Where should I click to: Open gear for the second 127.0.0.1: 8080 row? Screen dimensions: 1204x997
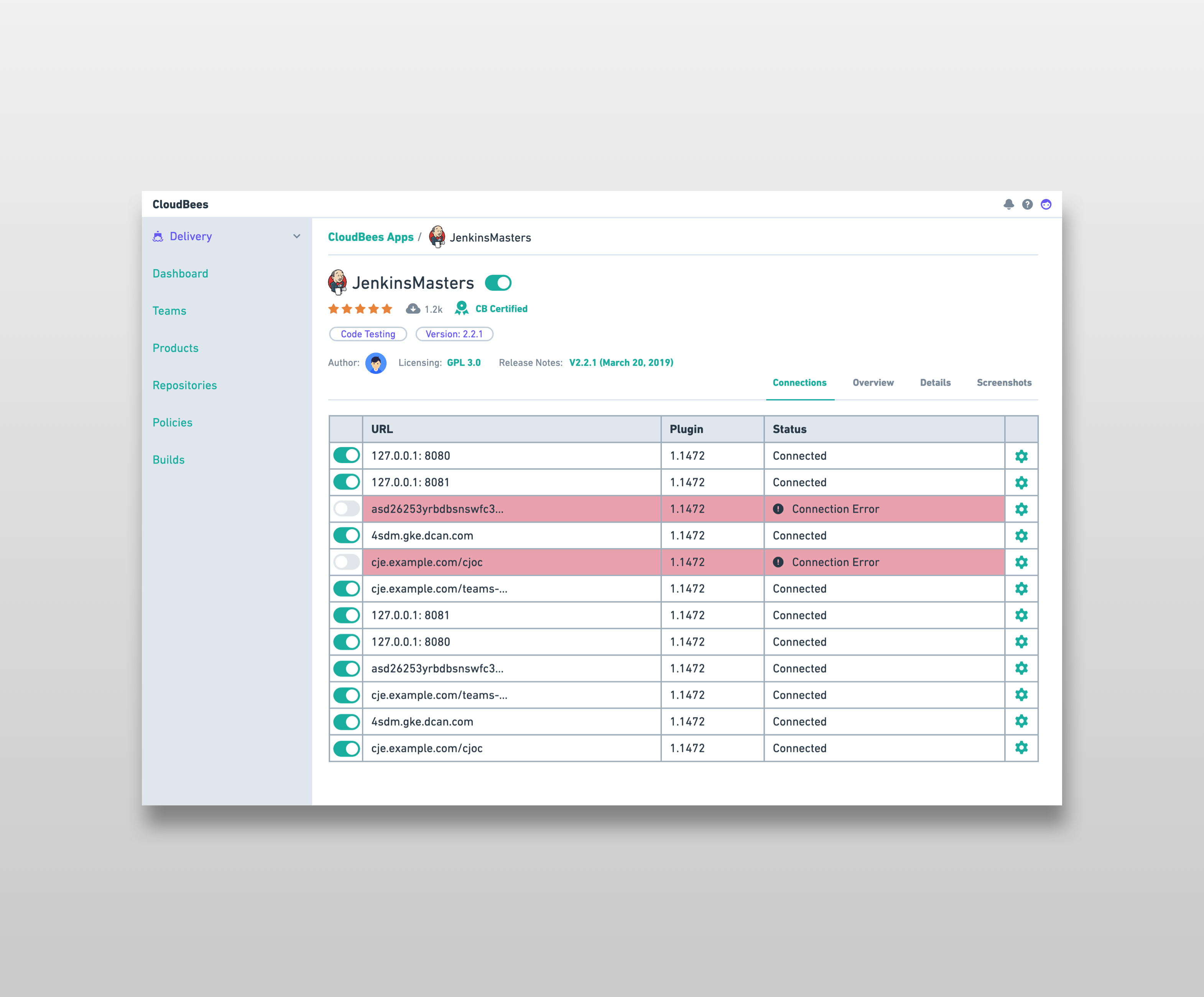click(x=1021, y=642)
